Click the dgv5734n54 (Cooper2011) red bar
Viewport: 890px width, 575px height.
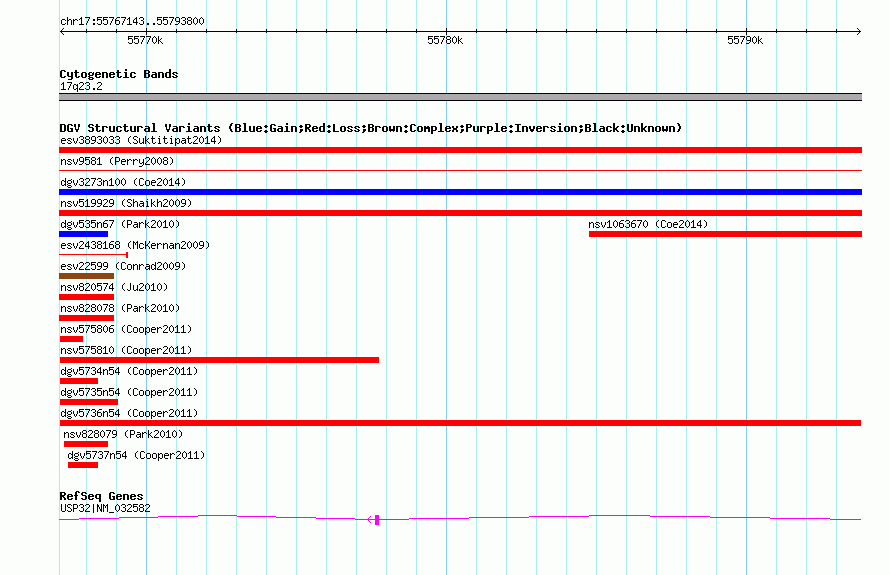pyautogui.click(x=78, y=381)
